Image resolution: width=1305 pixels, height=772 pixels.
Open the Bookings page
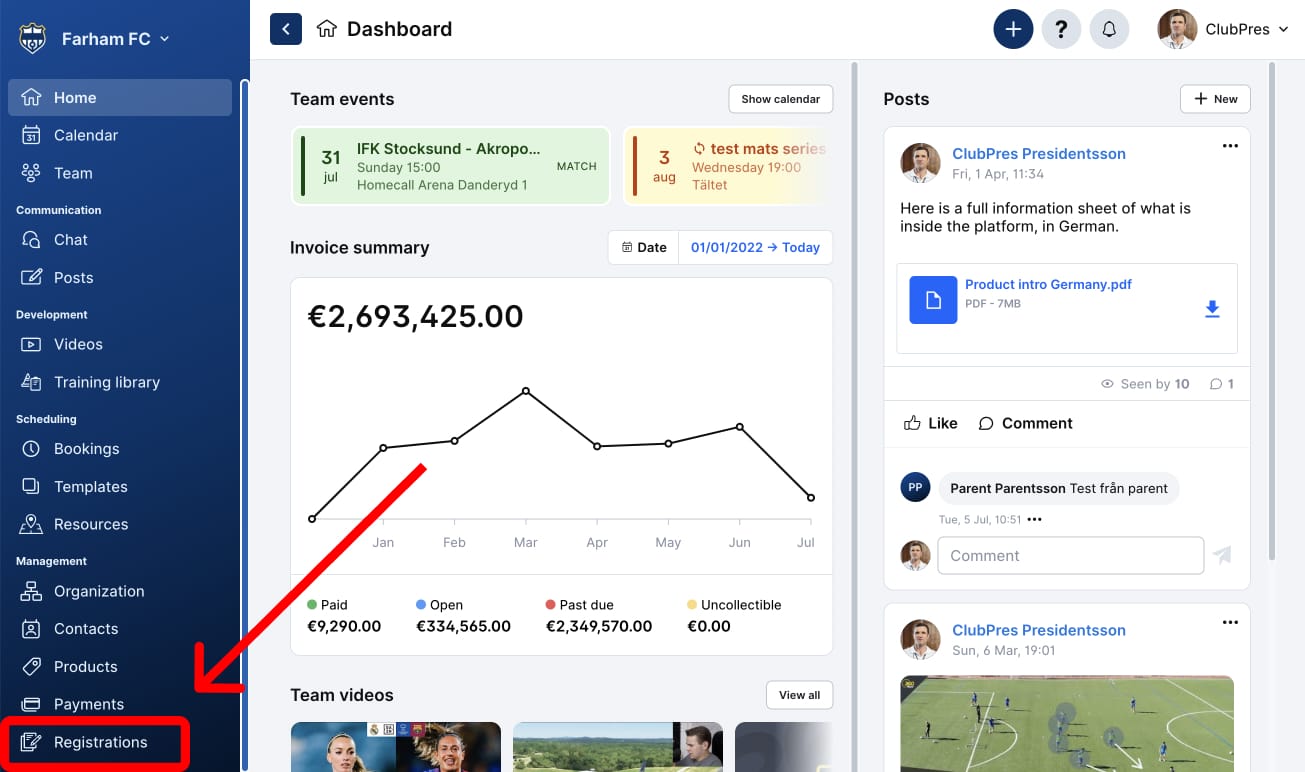88,448
